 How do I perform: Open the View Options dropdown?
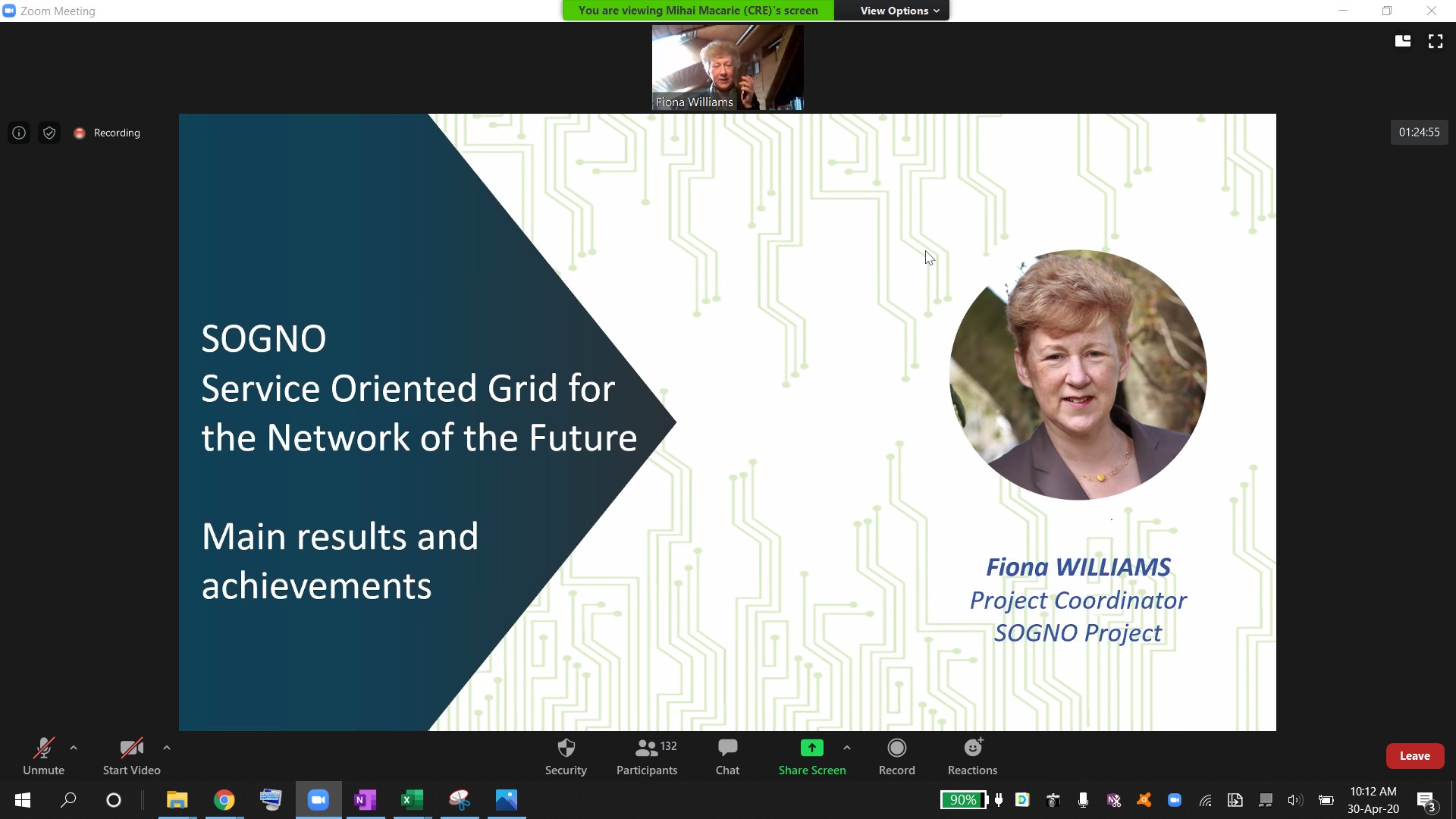pyautogui.click(x=899, y=11)
